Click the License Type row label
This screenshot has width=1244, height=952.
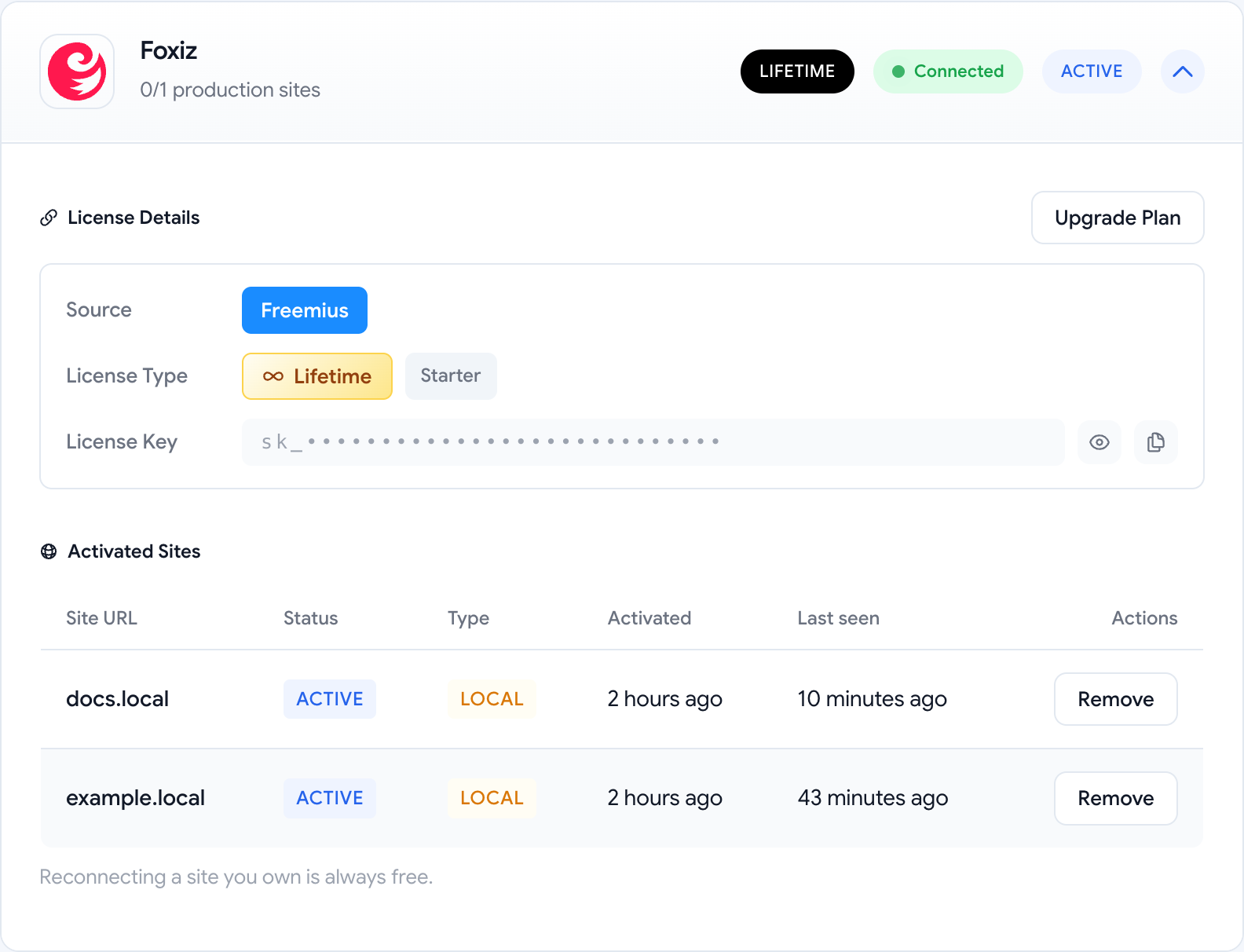[127, 376]
